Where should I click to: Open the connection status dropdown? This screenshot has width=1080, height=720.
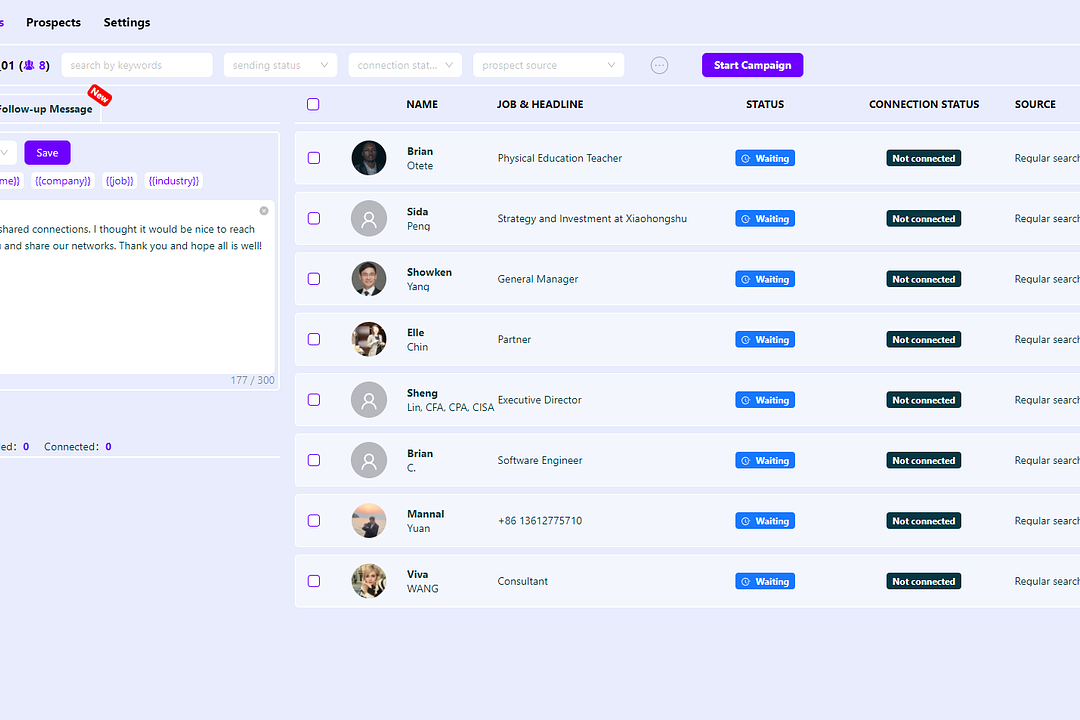[x=404, y=64]
